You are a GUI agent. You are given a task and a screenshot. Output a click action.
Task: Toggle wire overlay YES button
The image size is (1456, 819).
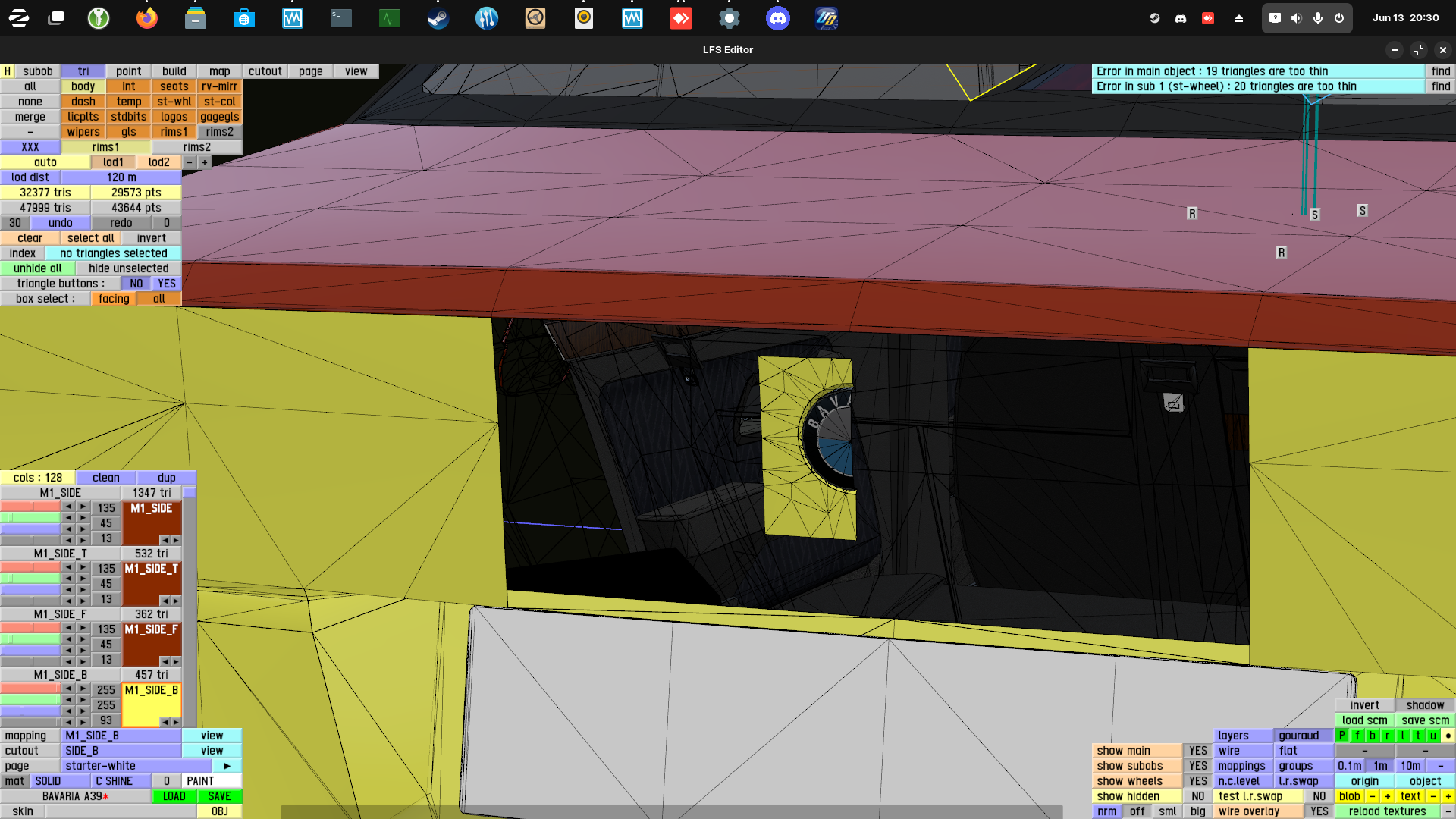click(x=1319, y=811)
